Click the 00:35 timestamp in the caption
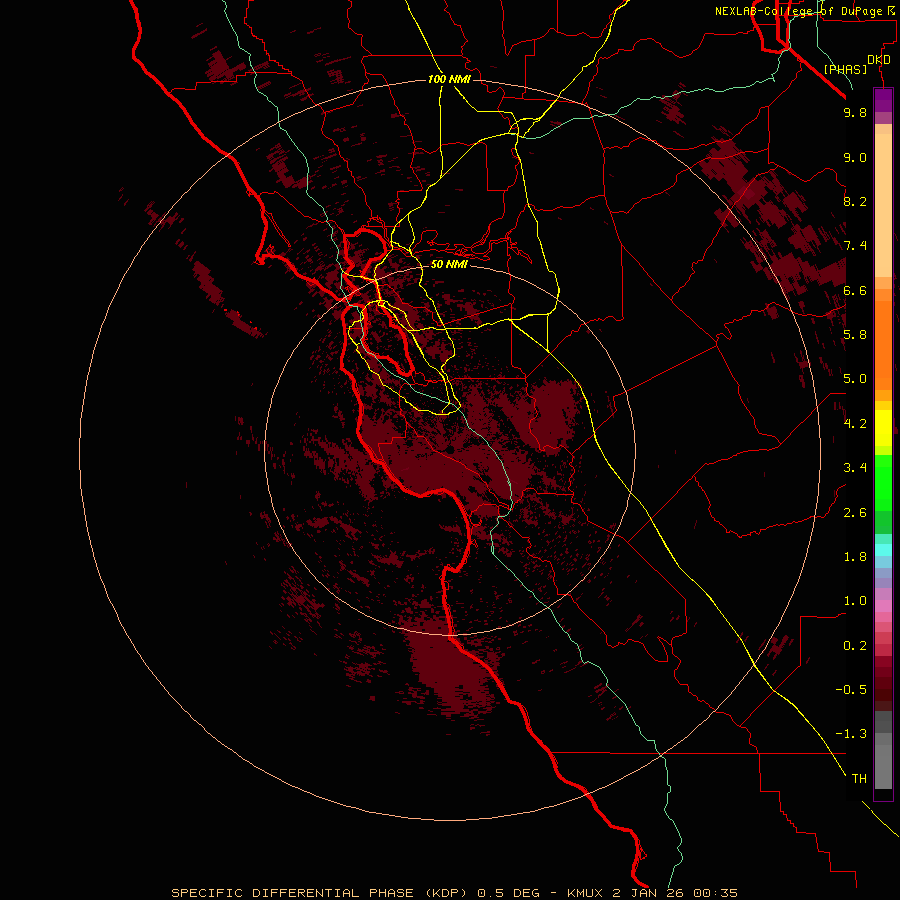The width and height of the screenshot is (900, 900). (x=715, y=893)
